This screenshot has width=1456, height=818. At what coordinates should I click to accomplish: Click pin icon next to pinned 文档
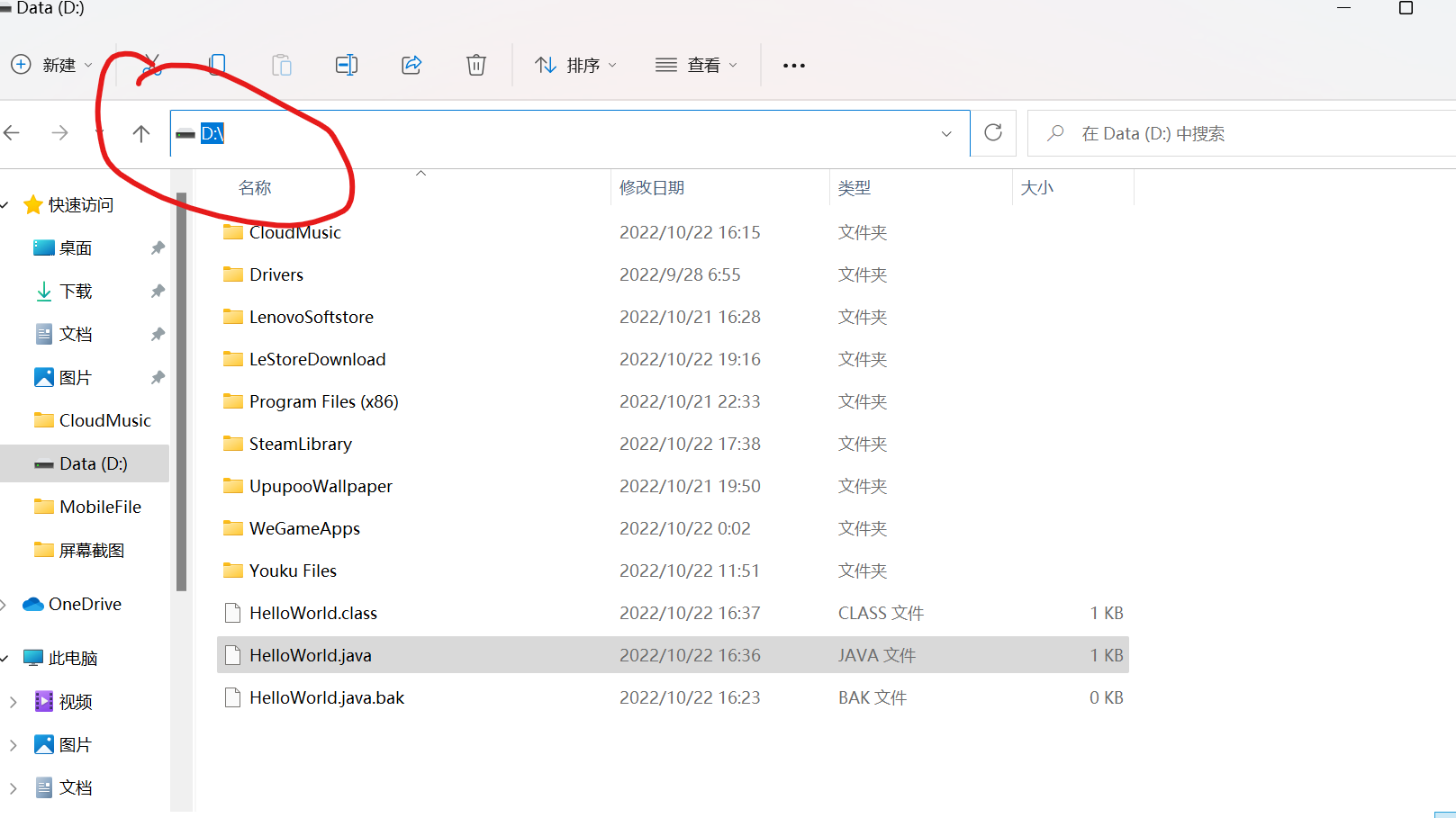click(158, 334)
